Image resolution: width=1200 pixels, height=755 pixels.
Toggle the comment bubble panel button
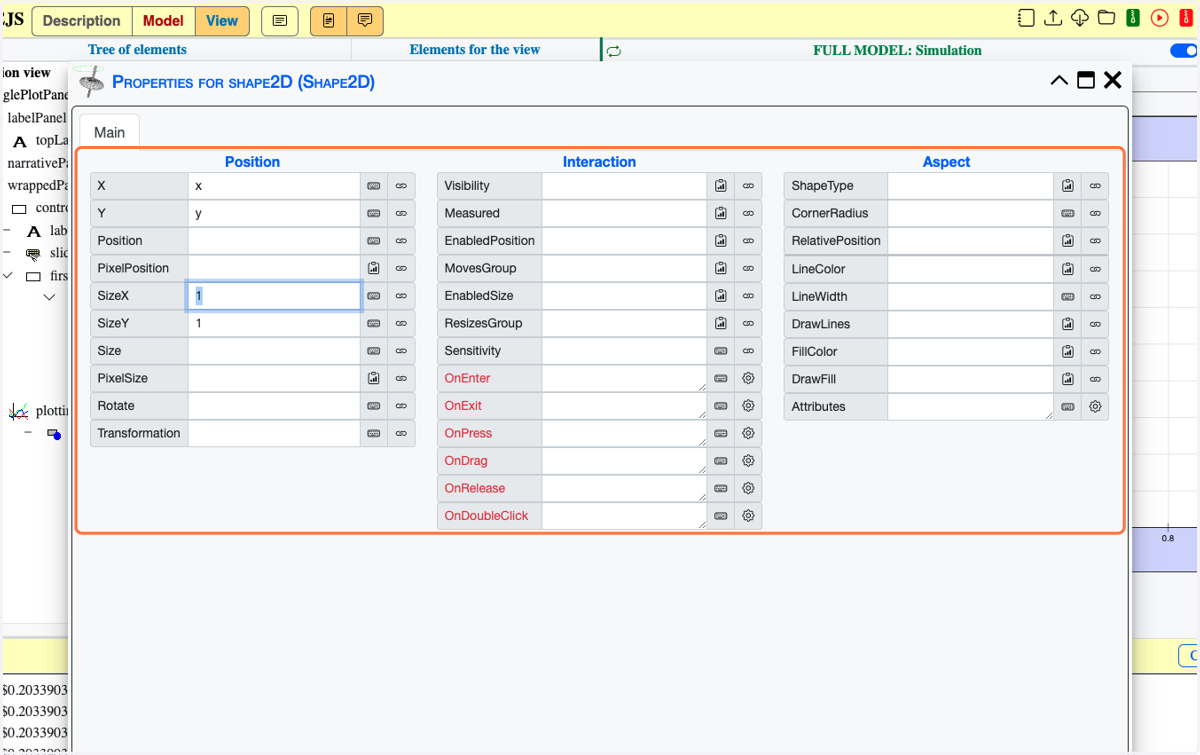pos(365,20)
